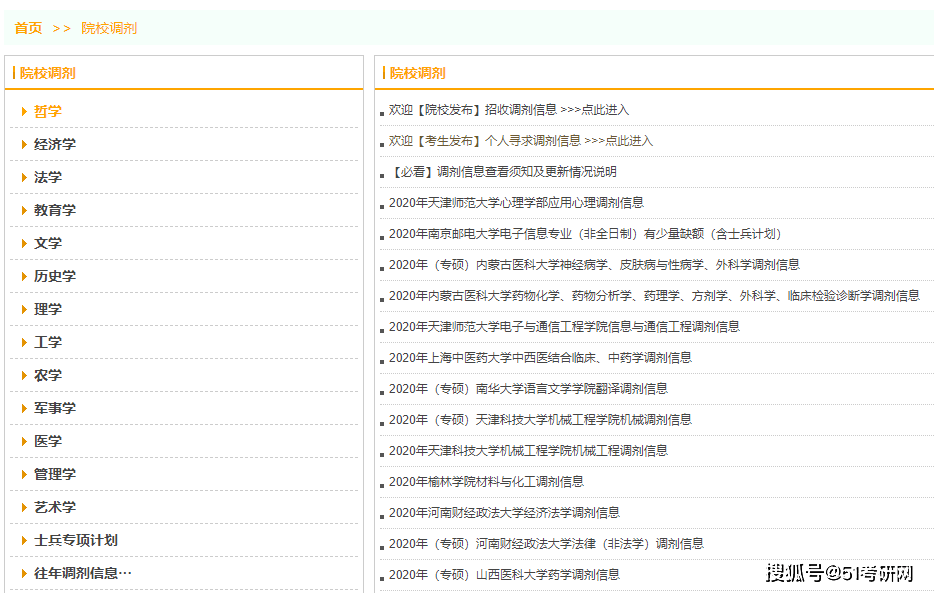Click the triangle icon next to 管理学

[x=24, y=474]
